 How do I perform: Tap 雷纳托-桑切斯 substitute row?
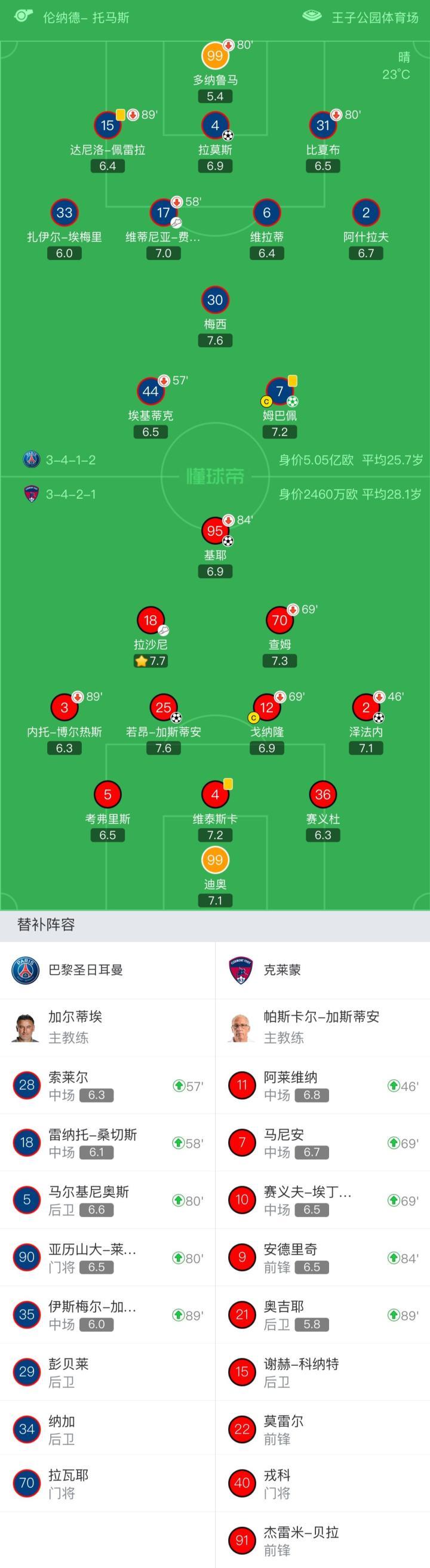[107, 1143]
